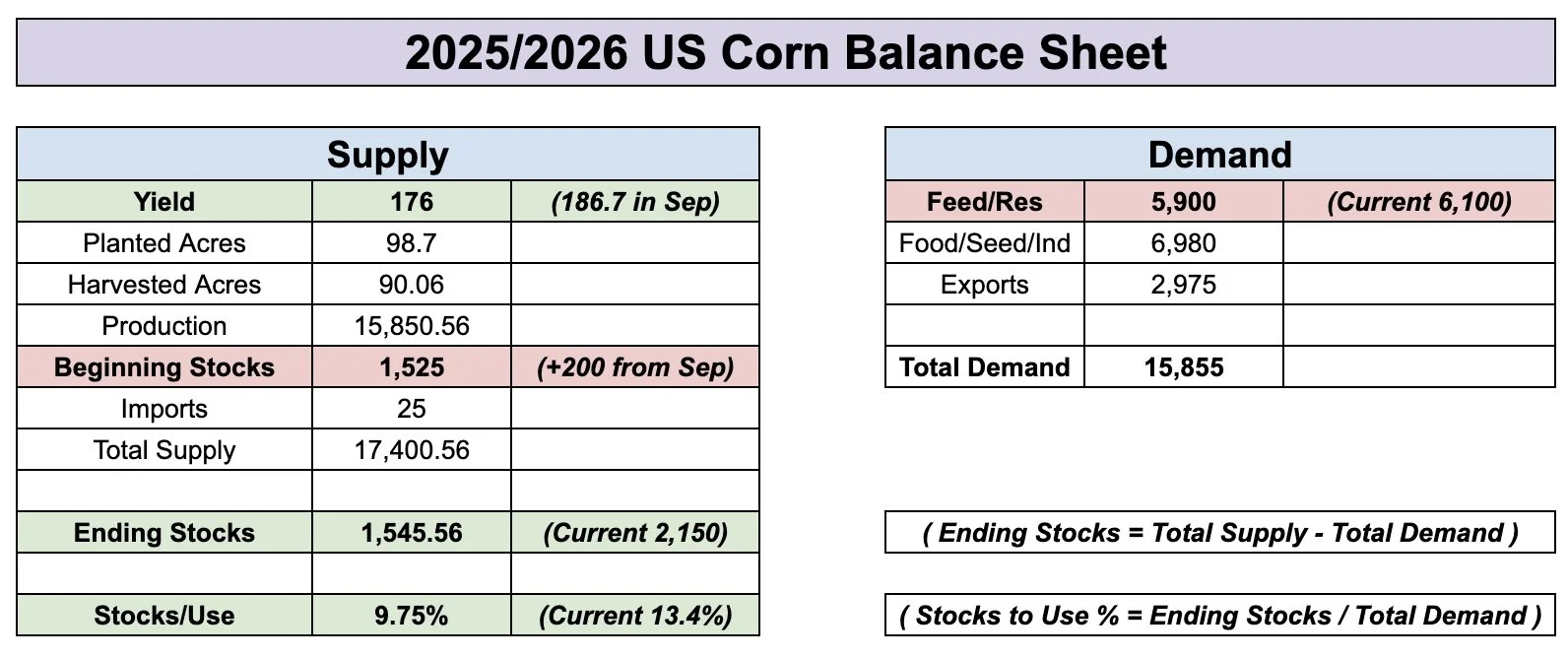Select the Exports value 2,975 cell

point(1184,285)
